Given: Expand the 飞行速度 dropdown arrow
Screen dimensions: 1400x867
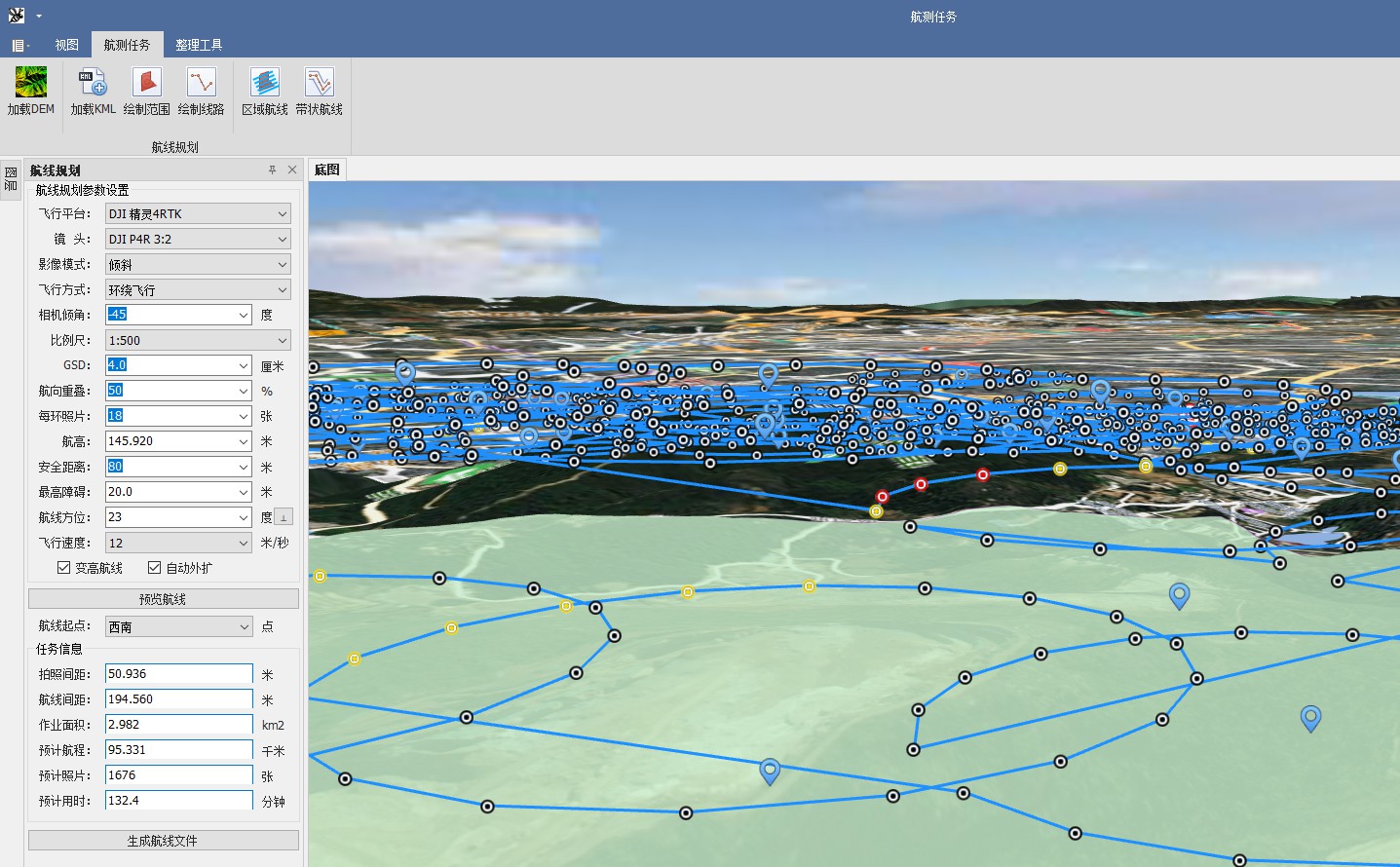Looking at the screenshot, I should pos(244,543).
